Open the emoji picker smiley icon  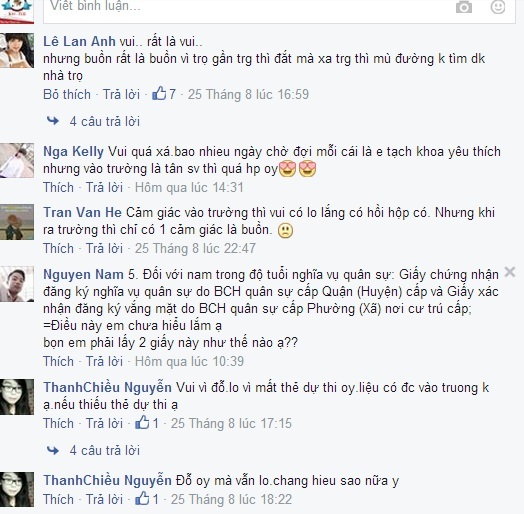pyautogui.click(x=498, y=6)
